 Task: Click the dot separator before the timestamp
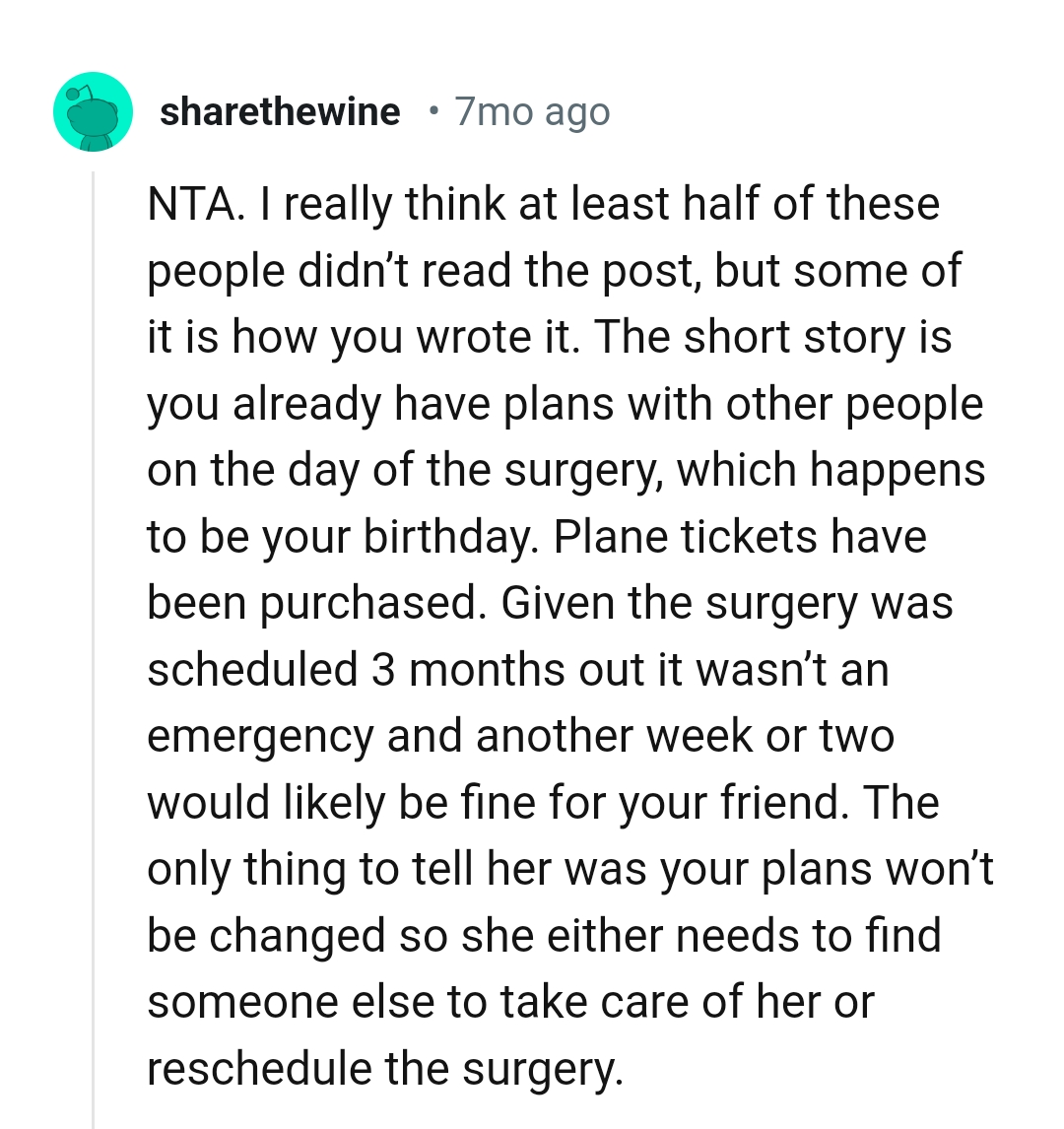[434, 111]
